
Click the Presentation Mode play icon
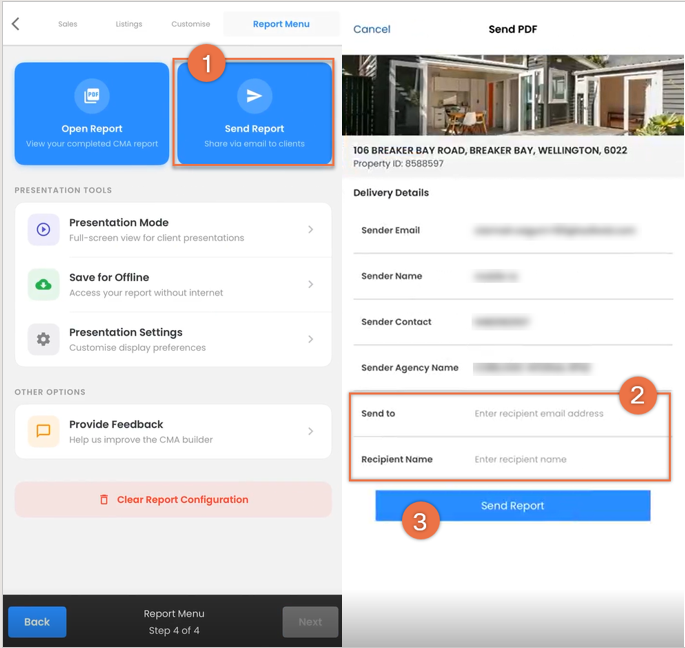[x=43, y=229]
